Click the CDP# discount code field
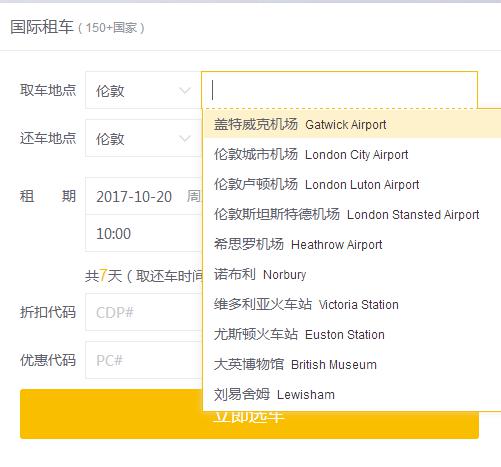501x467 pixels. [144, 312]
